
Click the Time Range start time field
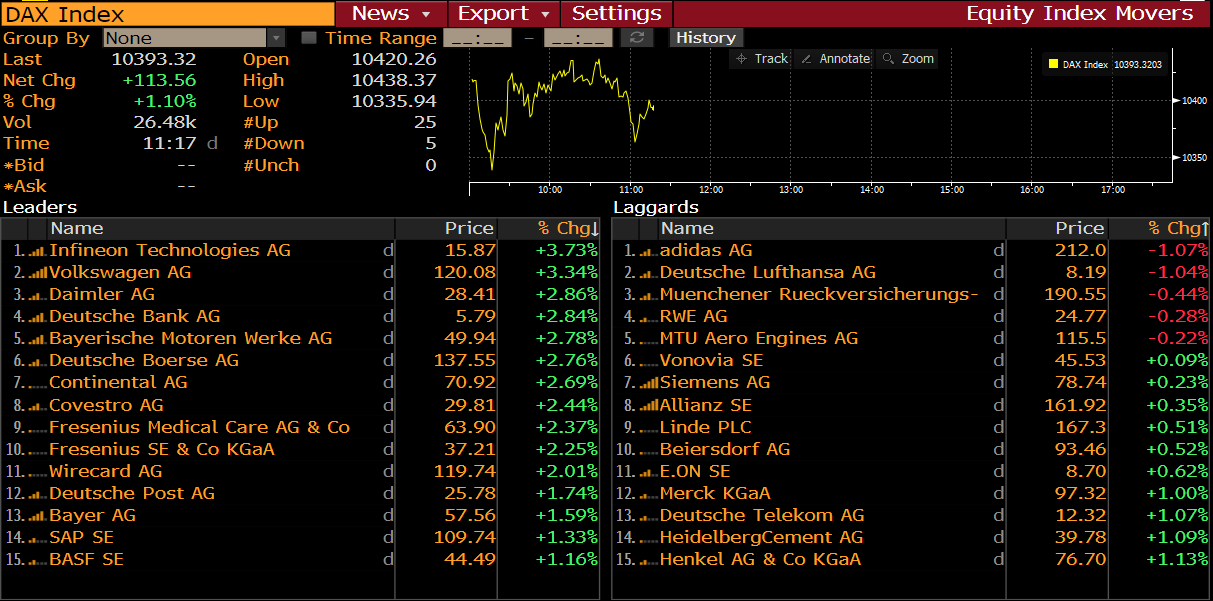pos(477,38)
